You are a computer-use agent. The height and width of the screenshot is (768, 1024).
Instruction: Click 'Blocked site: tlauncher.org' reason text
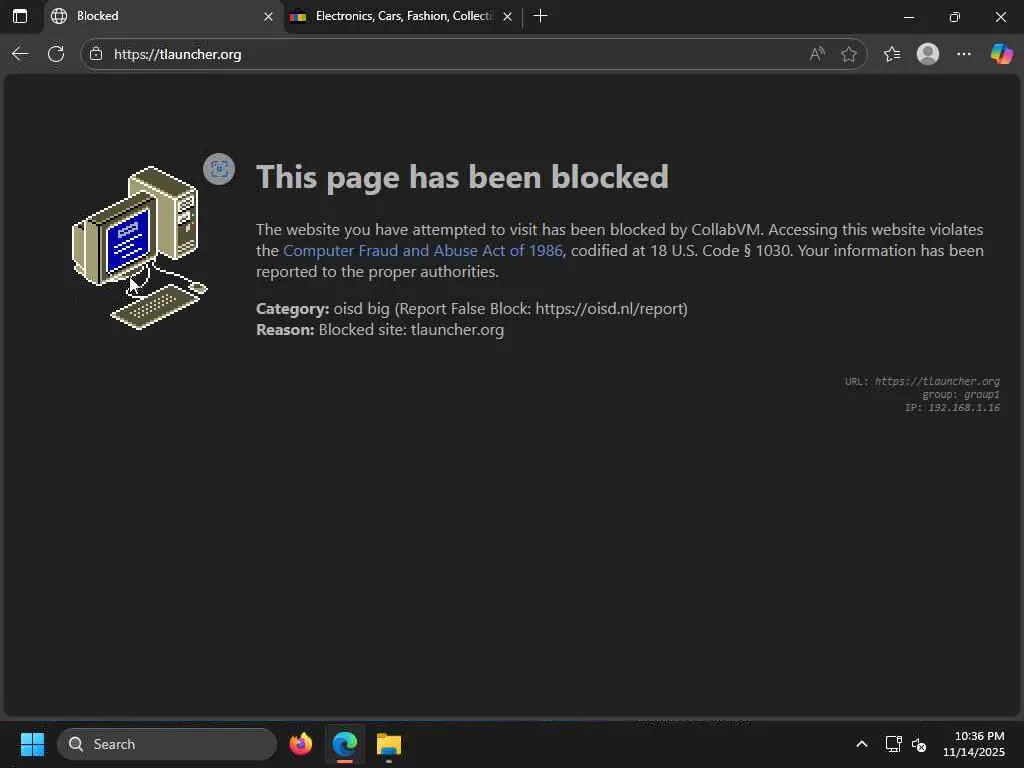pyautogui.click(x=411, y=330)
